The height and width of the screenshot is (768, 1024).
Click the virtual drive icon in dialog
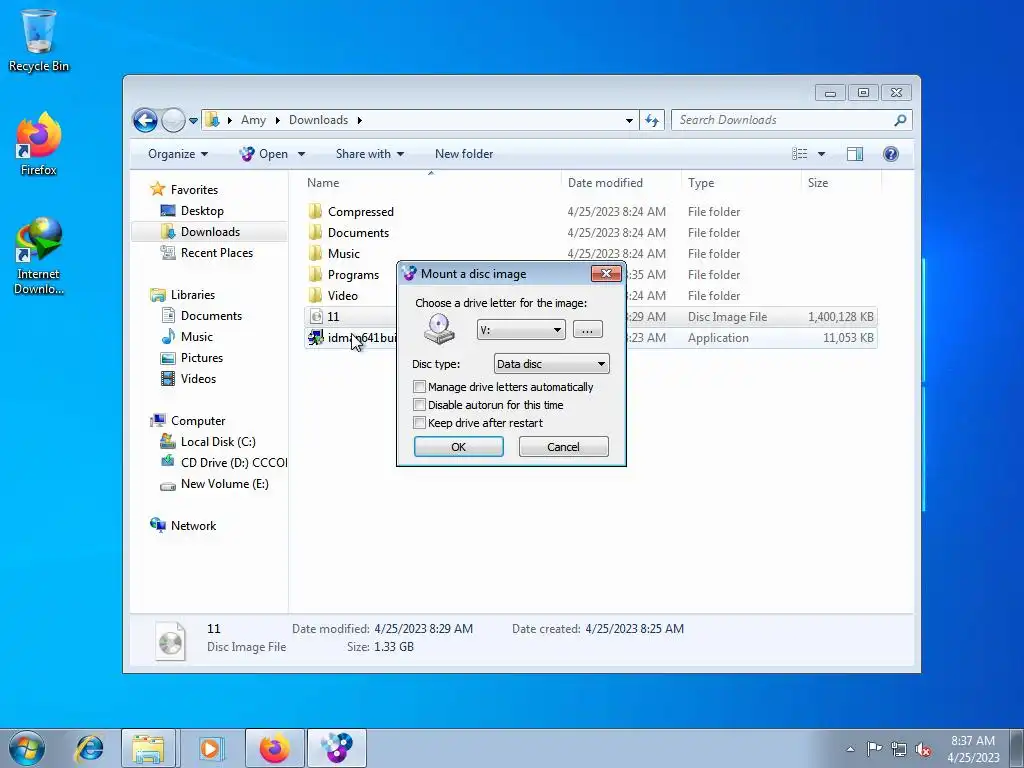[x=439, y=328]
